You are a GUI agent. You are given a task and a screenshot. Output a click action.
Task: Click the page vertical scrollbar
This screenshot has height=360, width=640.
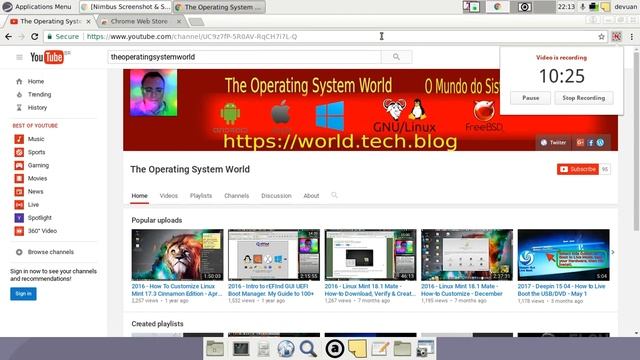click(636, 141)
